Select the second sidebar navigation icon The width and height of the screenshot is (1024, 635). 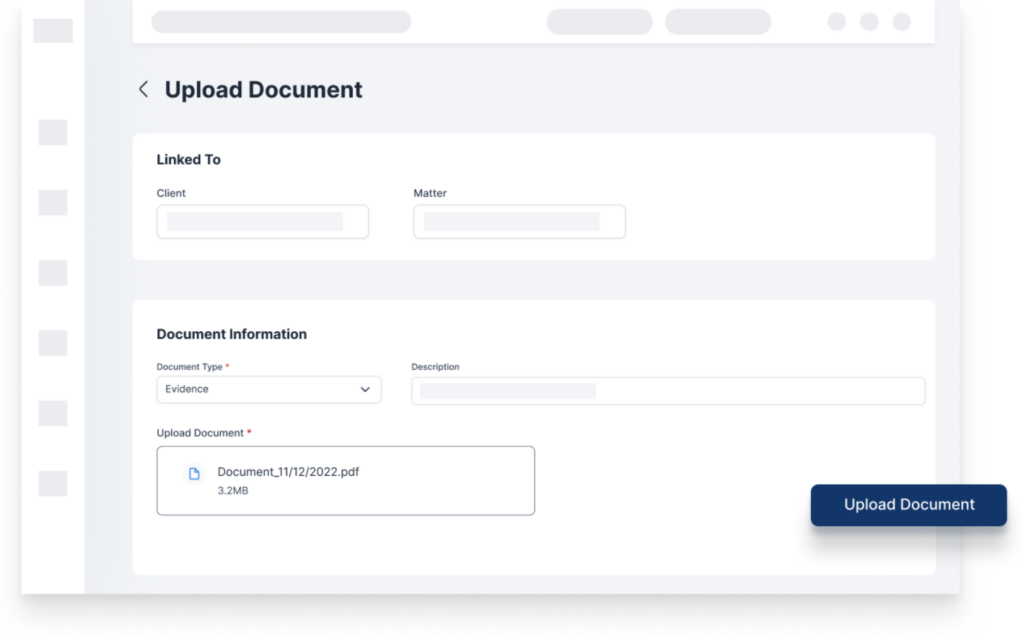pyautogui.click(x=53, y=203)
